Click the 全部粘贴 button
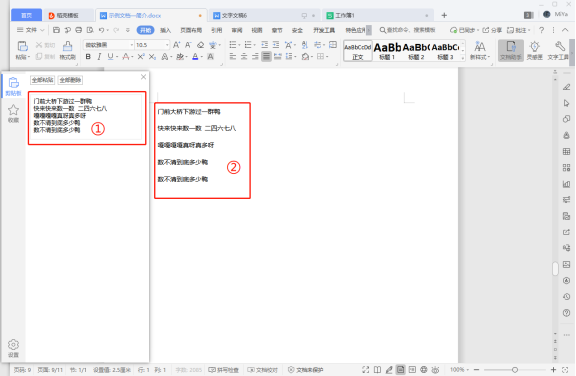 click(x=43, y=80)
